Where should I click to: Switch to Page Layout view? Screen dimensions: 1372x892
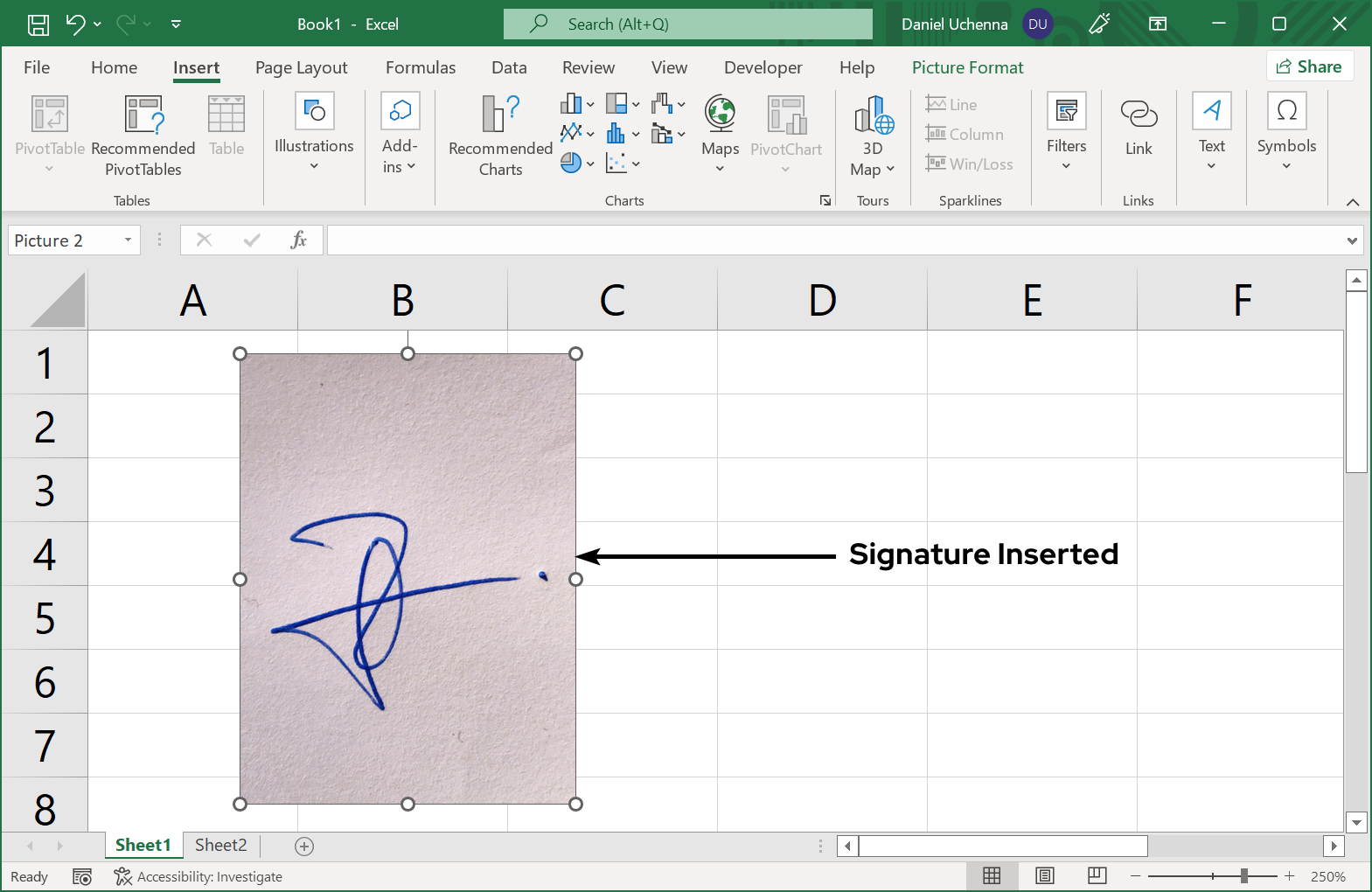pyautogui.click(x=1044, y=875)
